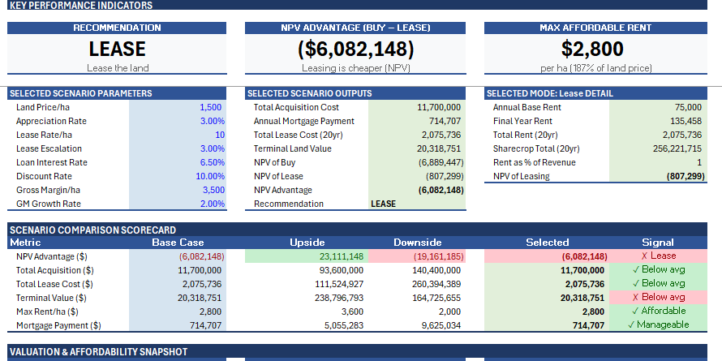The width and height of the screenshot is (722, 361).
Task: Select the NPV of Lease output value
Action: [x=417, y=176]
